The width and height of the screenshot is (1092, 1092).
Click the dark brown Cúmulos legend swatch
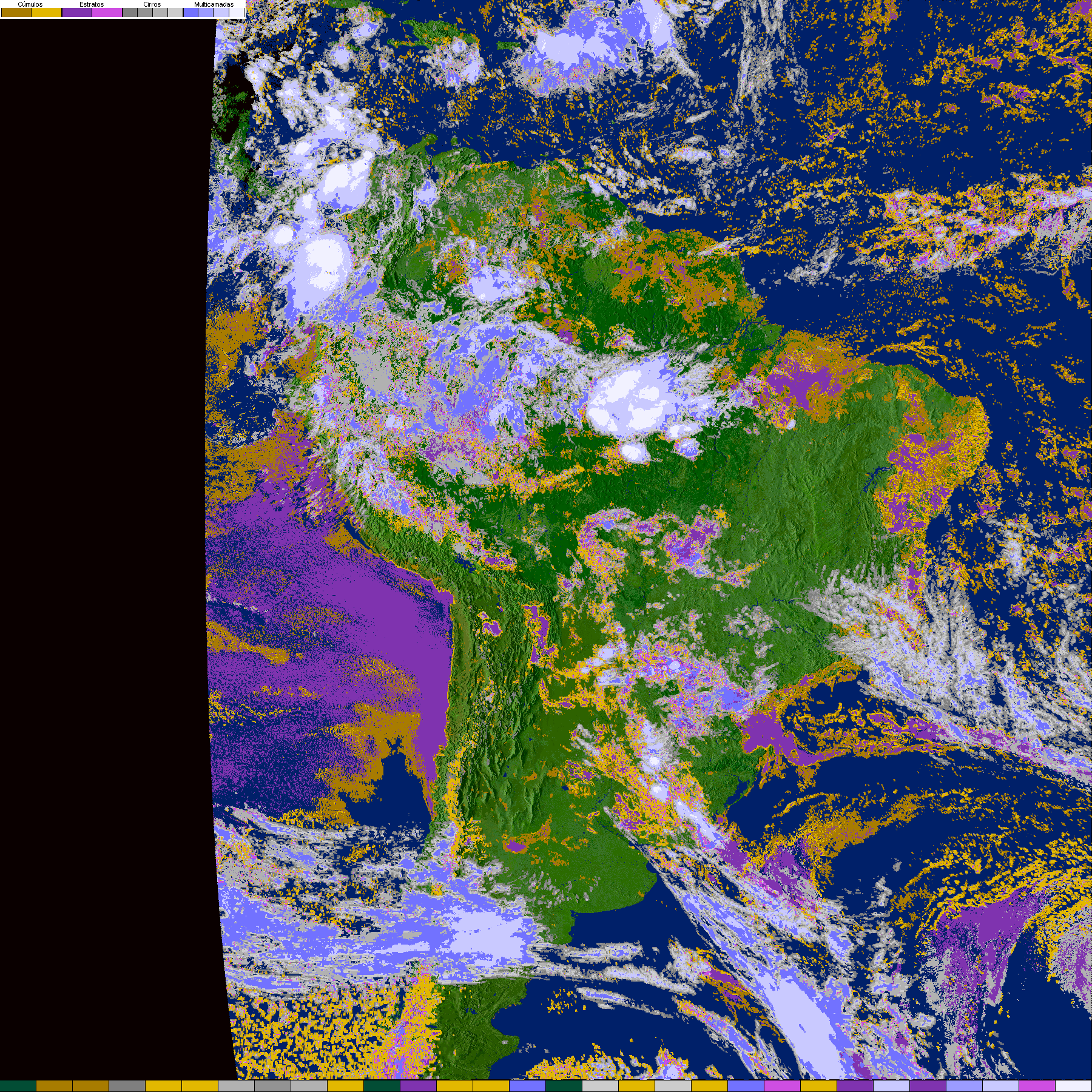point(16,12)
